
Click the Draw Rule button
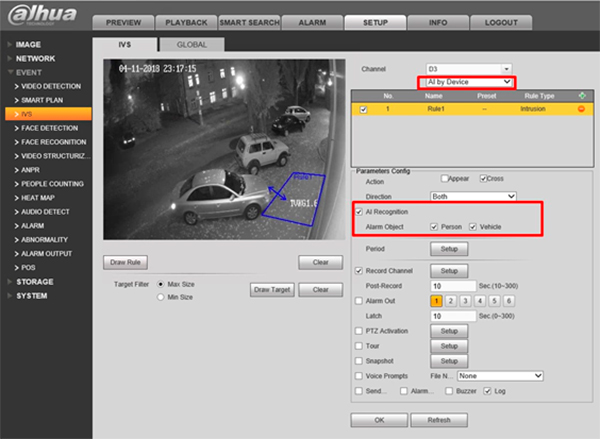[126, 262]
